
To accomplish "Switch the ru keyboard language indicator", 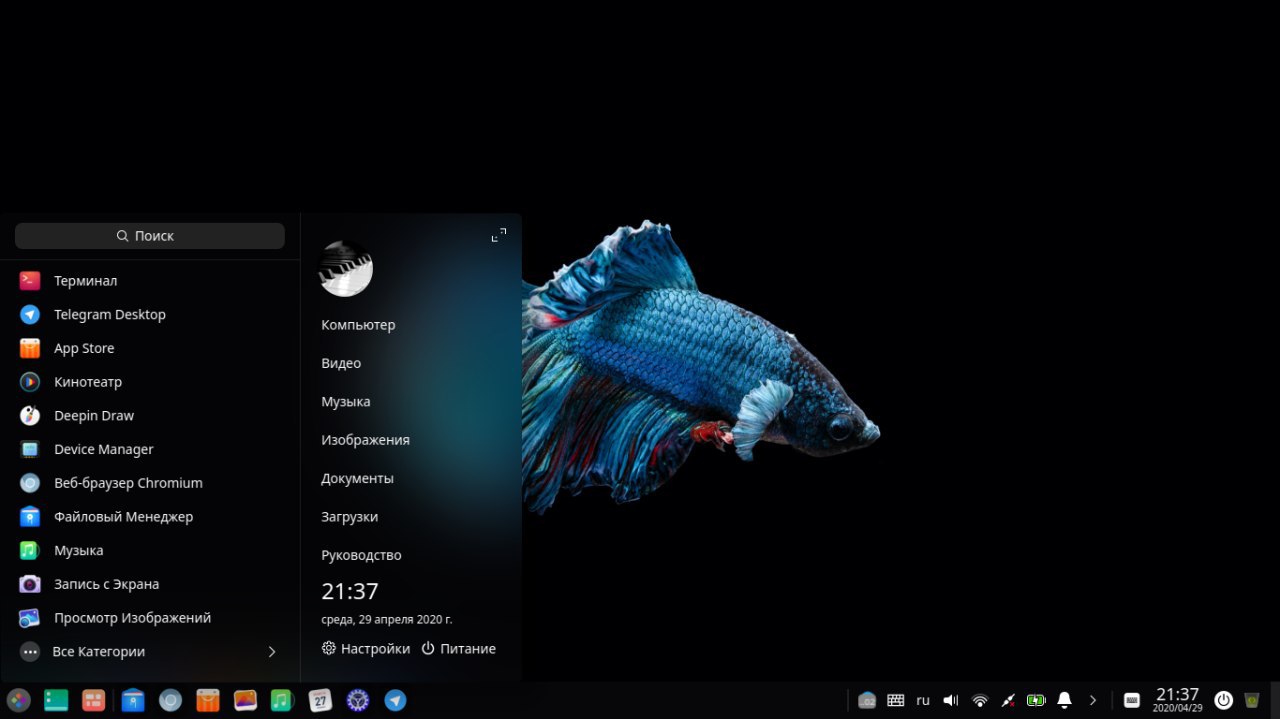I will (923, 700).
